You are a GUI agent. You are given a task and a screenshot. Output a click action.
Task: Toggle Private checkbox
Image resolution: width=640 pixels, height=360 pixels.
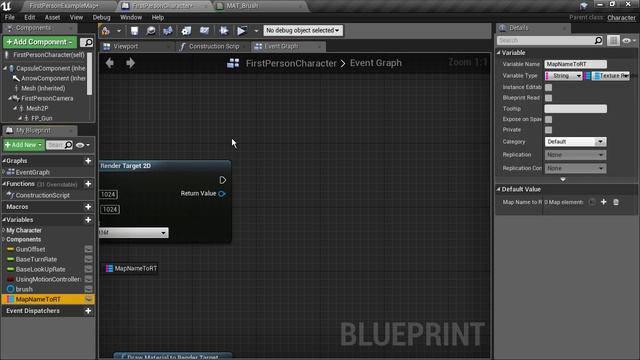point(549,130)
